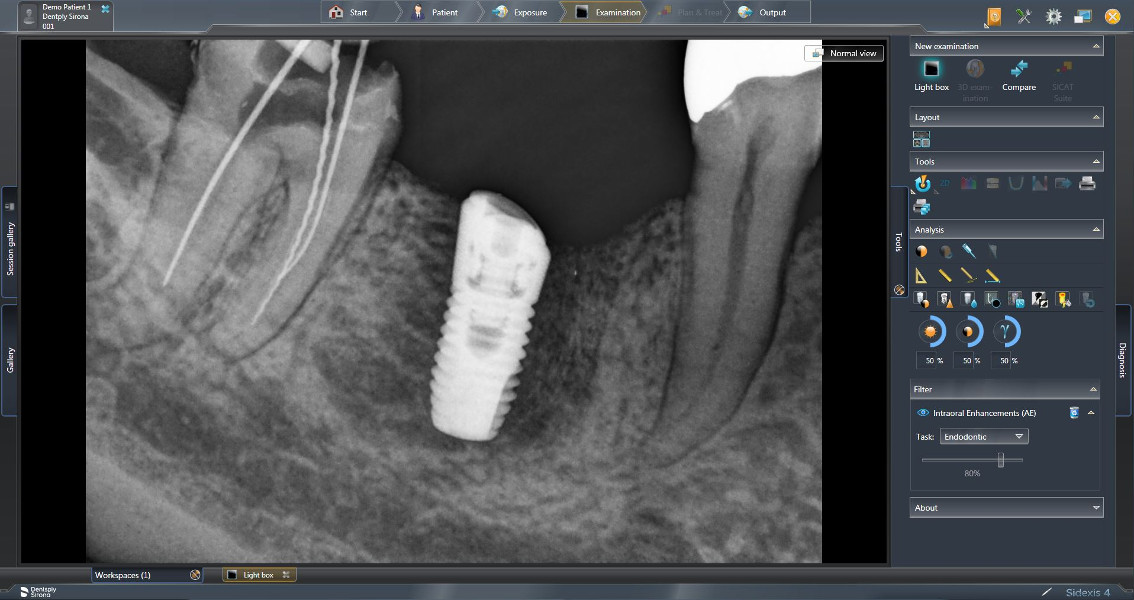Collapse the New examination section
Screen dimensions: 1134x600
pos(1097,46)
